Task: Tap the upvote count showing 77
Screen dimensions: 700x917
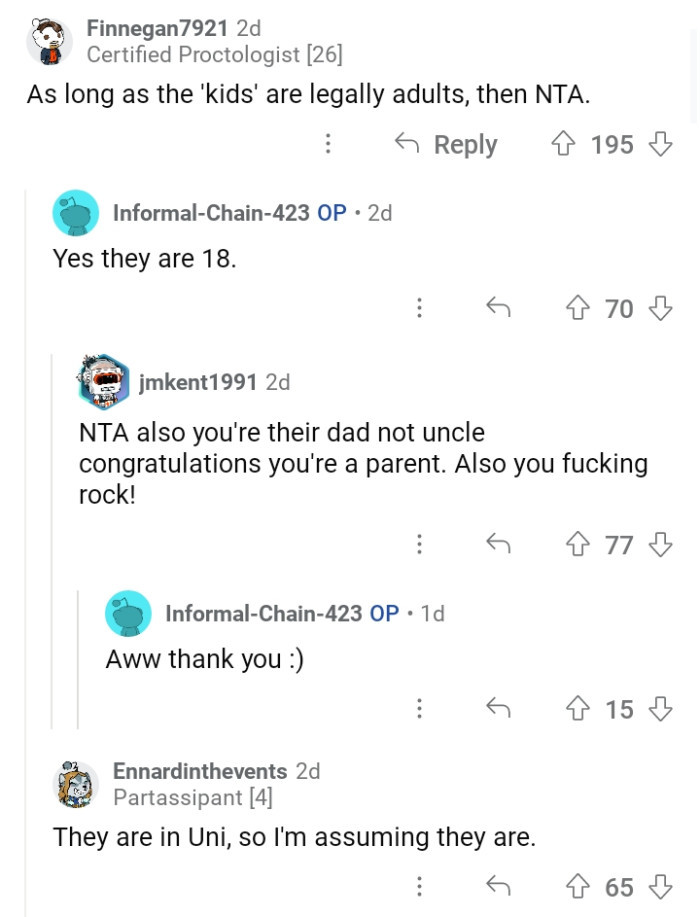Action: [x=619, y=545]
